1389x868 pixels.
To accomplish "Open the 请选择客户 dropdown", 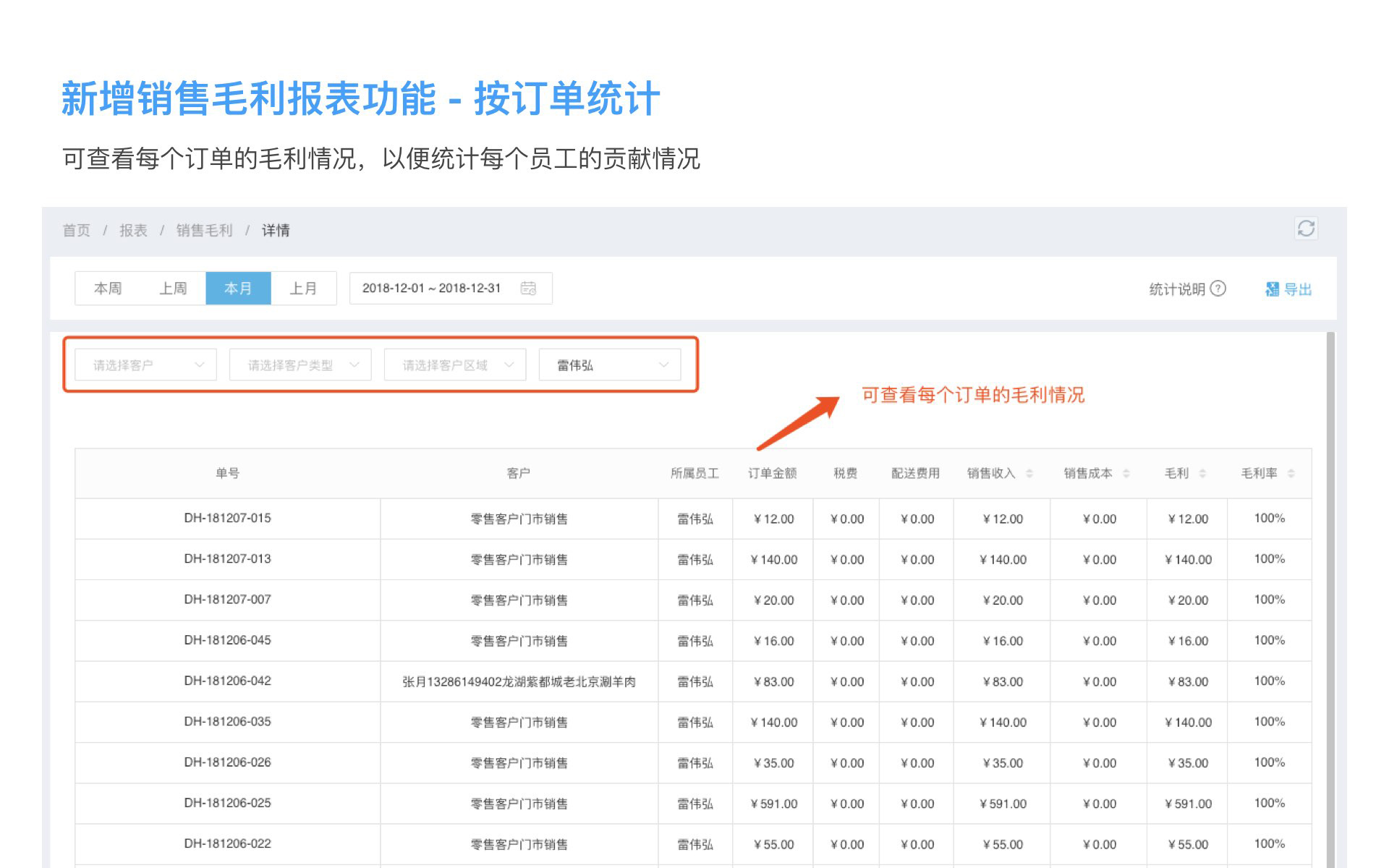I will [x=145, y=365].
